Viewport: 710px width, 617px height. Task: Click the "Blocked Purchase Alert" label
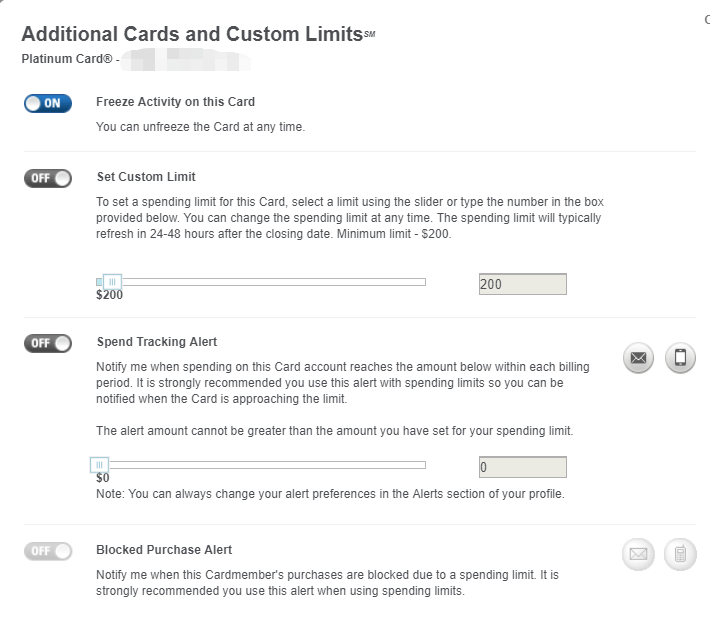(164, 550)
